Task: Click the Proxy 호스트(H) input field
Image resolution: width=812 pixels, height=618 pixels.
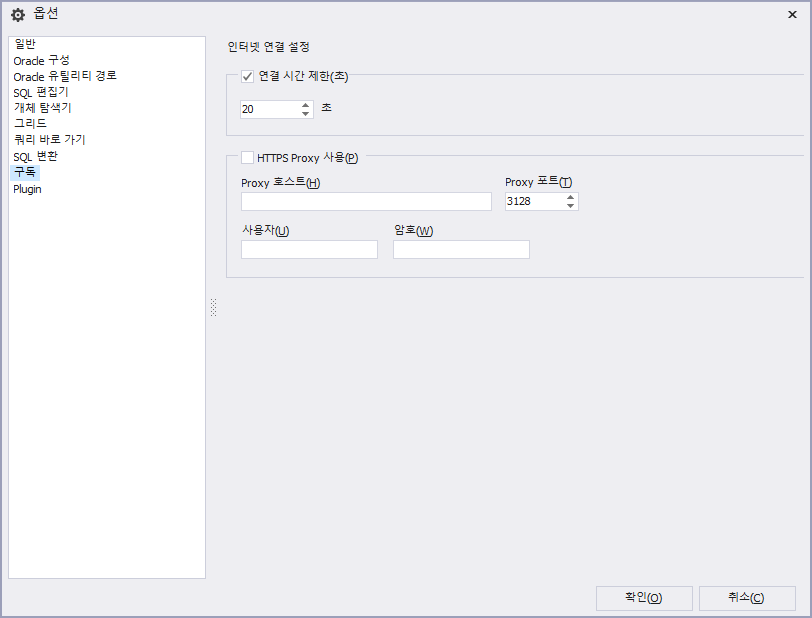Action: (365, 201)
